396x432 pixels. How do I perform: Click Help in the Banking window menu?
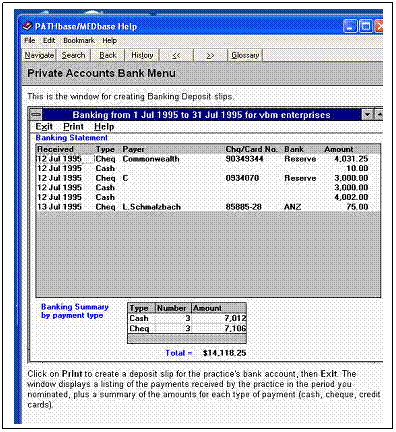pos(104,127)
